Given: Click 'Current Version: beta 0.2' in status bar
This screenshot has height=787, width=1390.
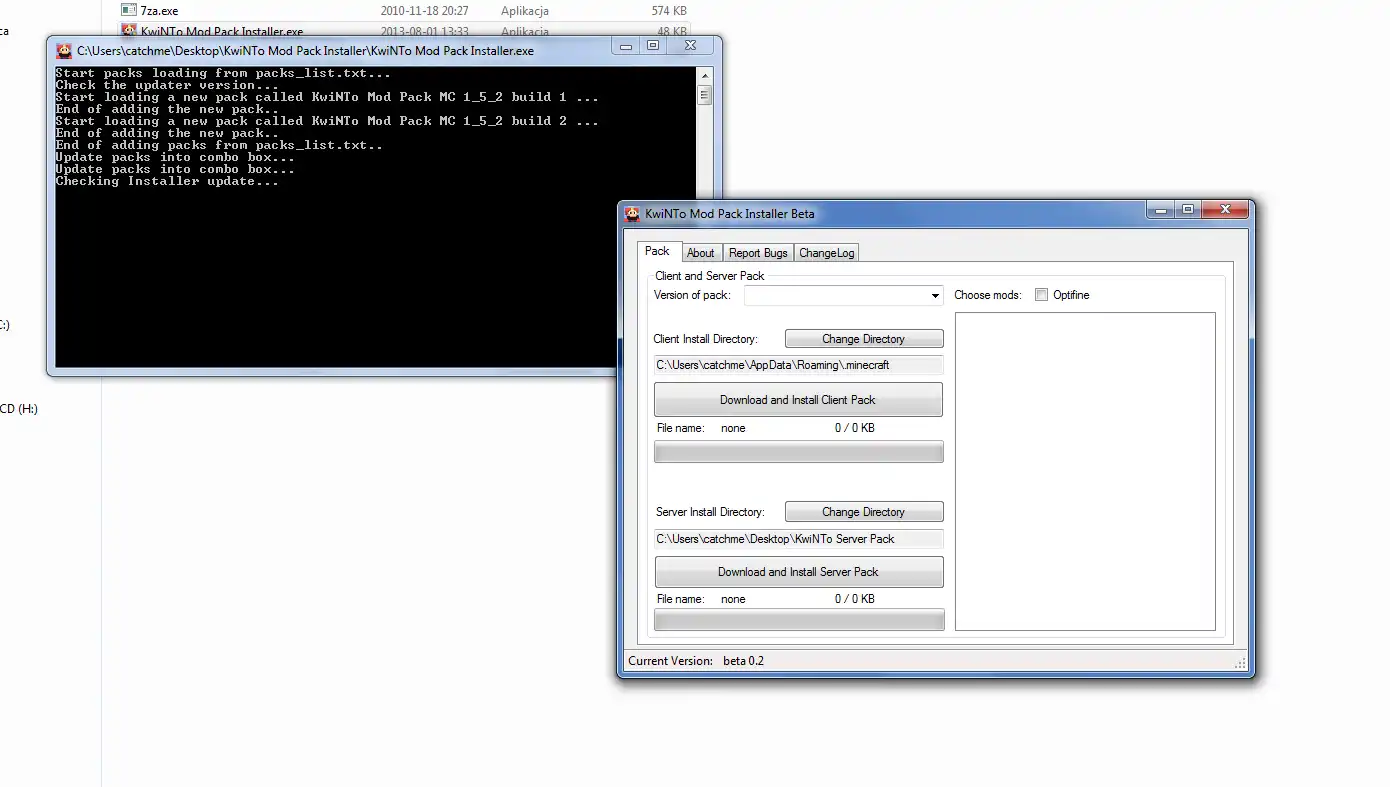Looking at the screenshot, I should click(696, 661).
